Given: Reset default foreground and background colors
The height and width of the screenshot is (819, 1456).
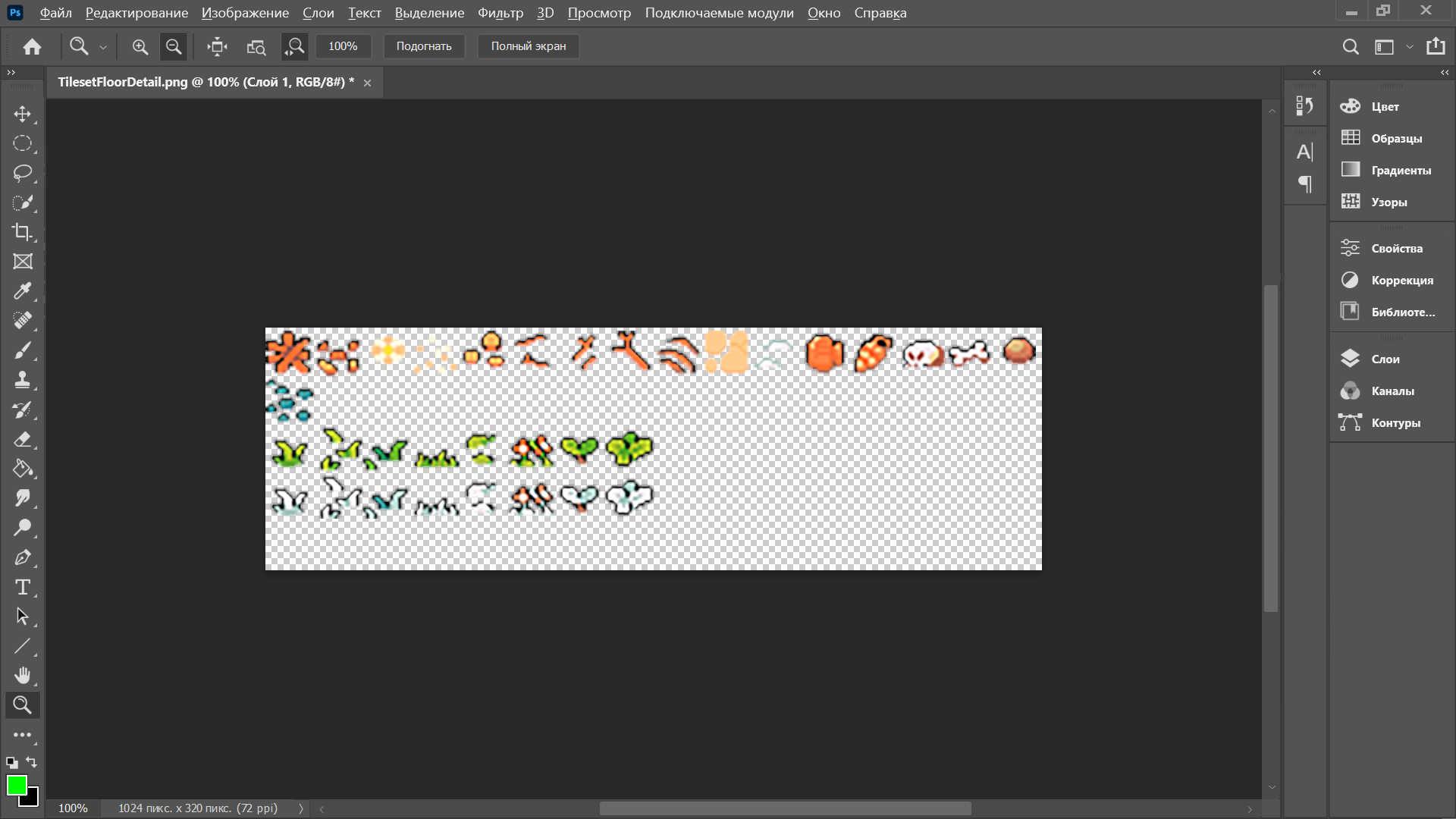Looking at the screenshot, I should tap(11, 762).
